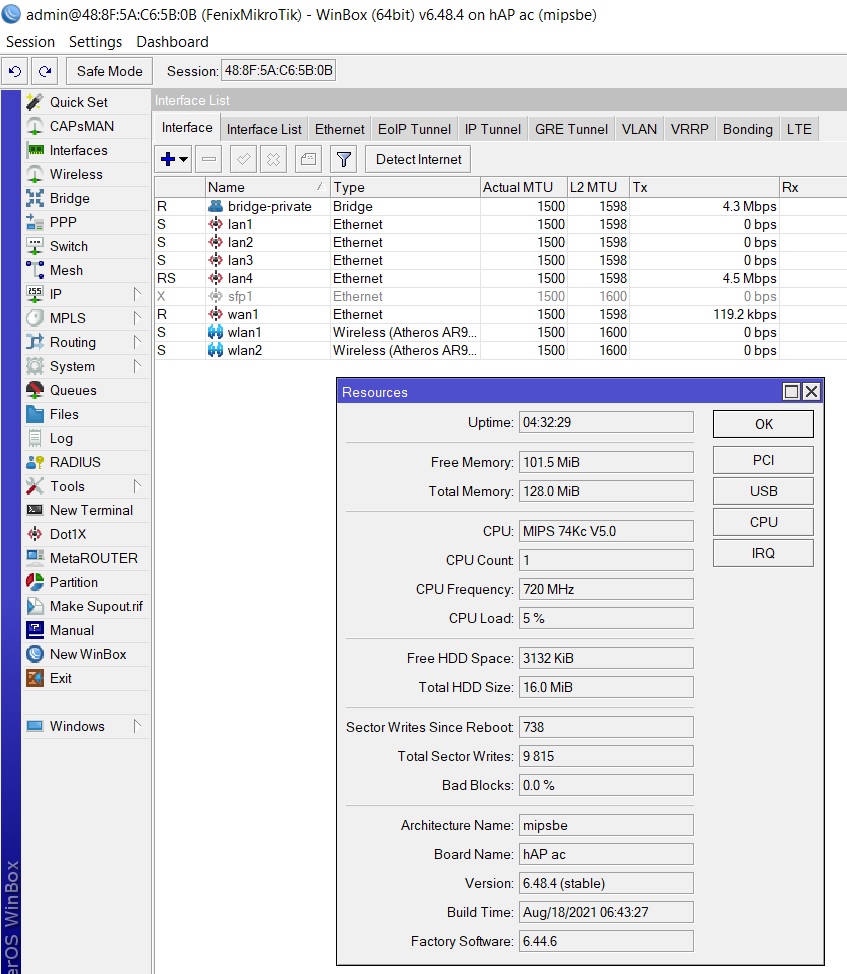Viewport: 847px width, 974px height.
Task: Click the Undo arrow icon
Action: coord(15,71)
